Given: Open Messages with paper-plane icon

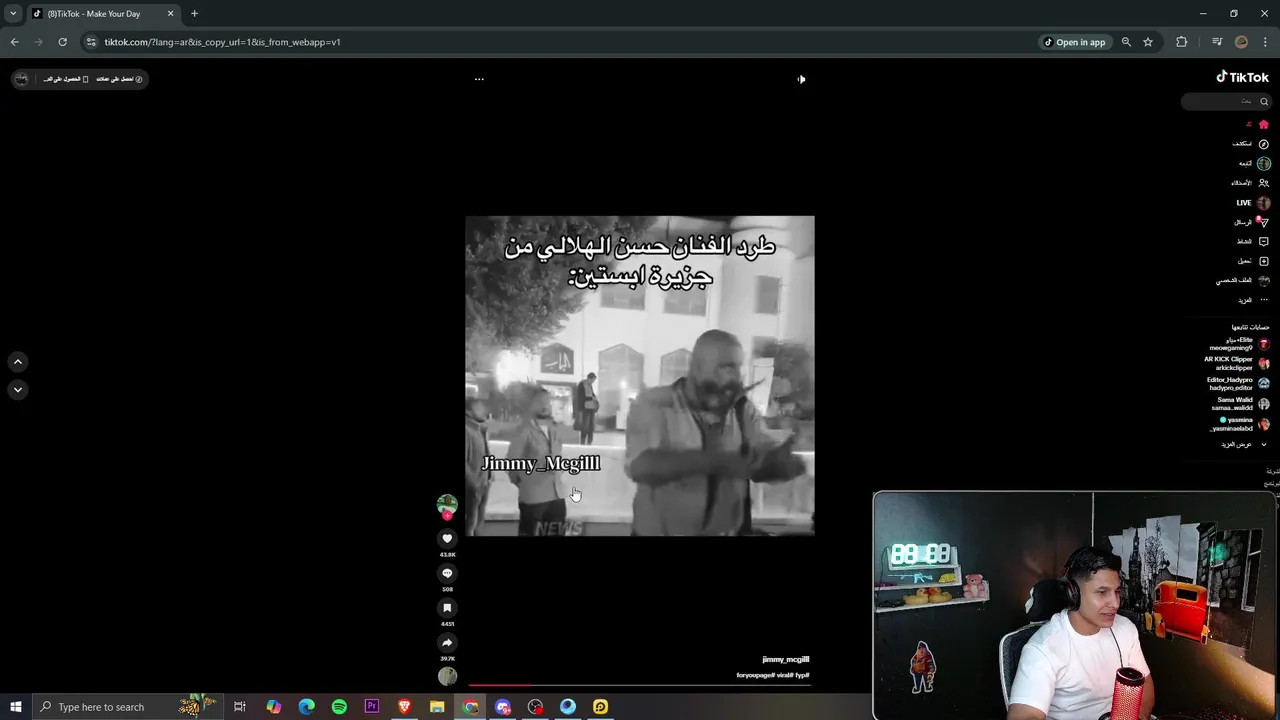Looking at the screenshot, I should pyautogui.click(x=1252, y=222).
